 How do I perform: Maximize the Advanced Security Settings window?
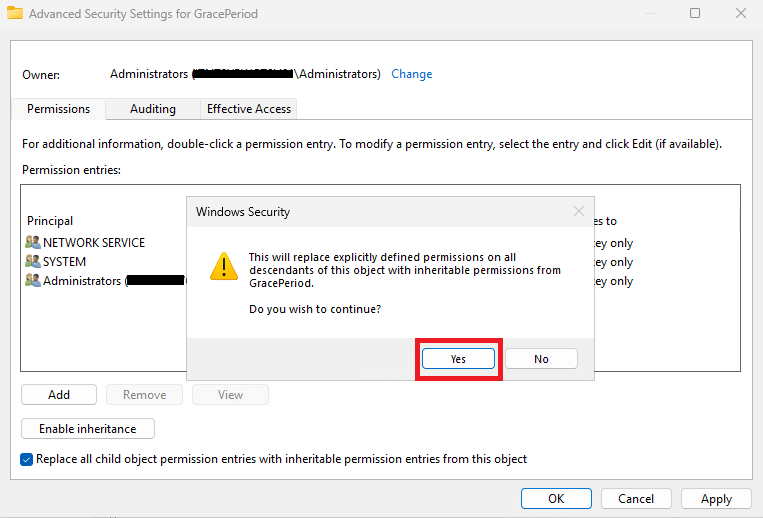click(x=695, y=13)
